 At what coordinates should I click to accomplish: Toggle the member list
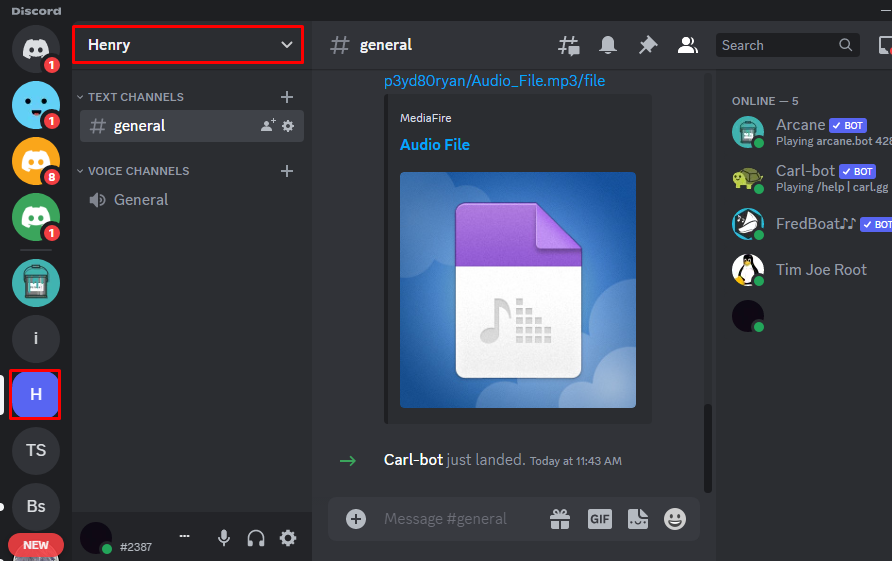pos(687,45)
